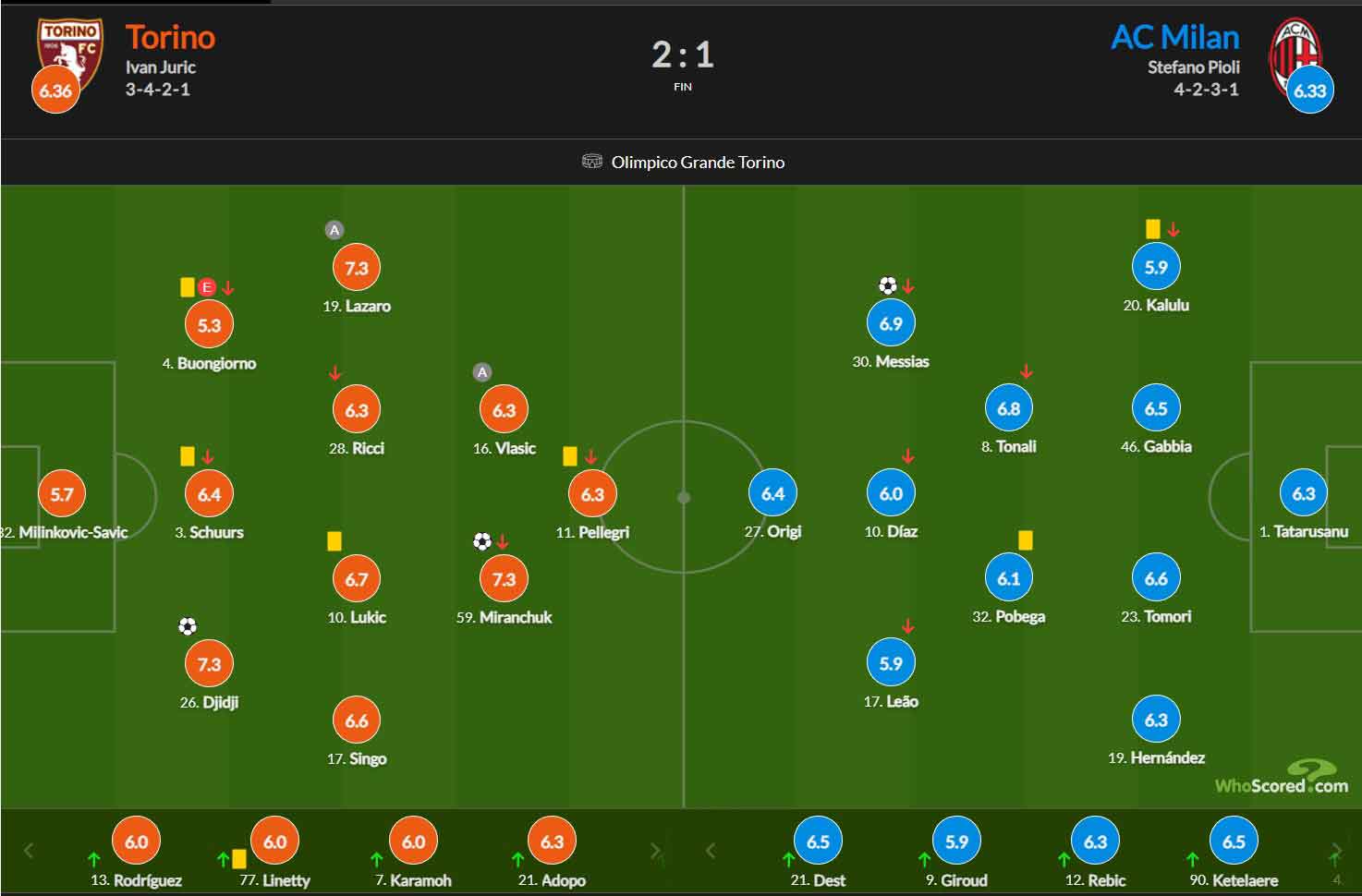Click the goal ball icon above Messias
The height and width of the screenshot is (896, 1362).
tap(888, 285)
